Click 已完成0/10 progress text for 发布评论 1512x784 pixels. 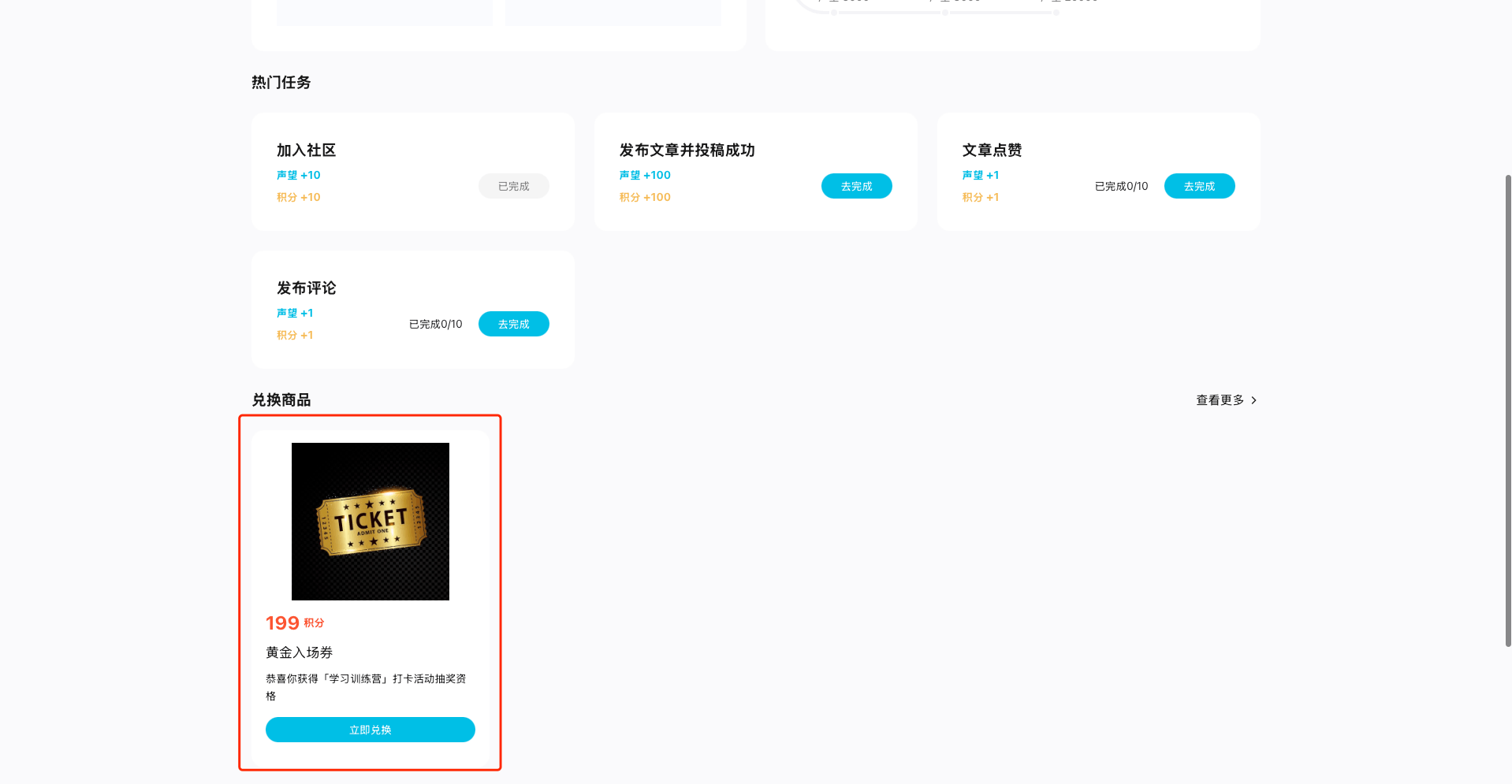pyautogui.click(x=435, y=324)
